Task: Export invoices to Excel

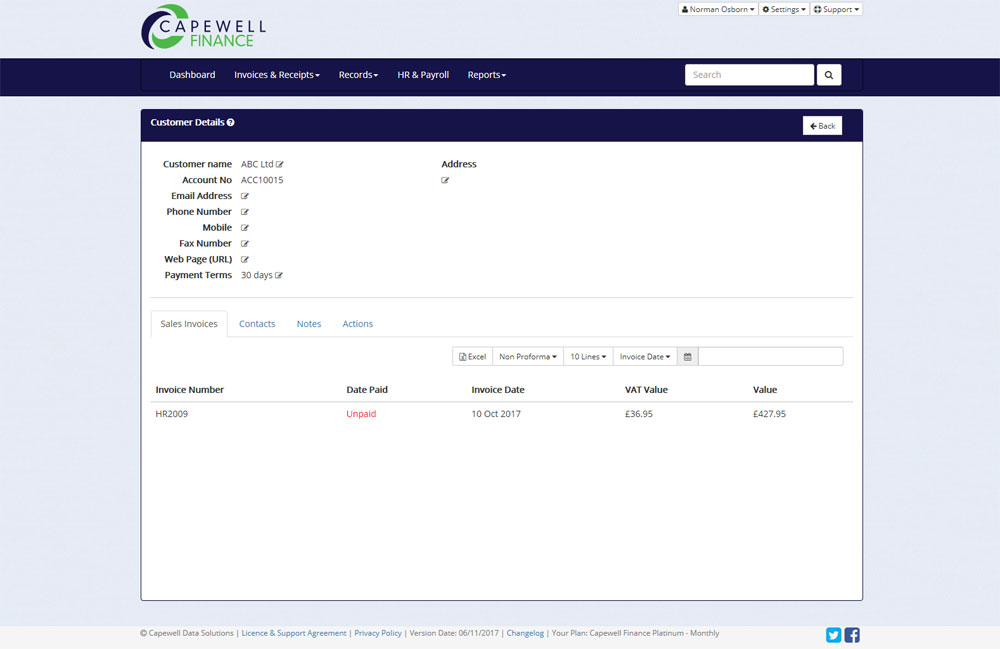Action: pyautogui.click(x=473, y=356)
